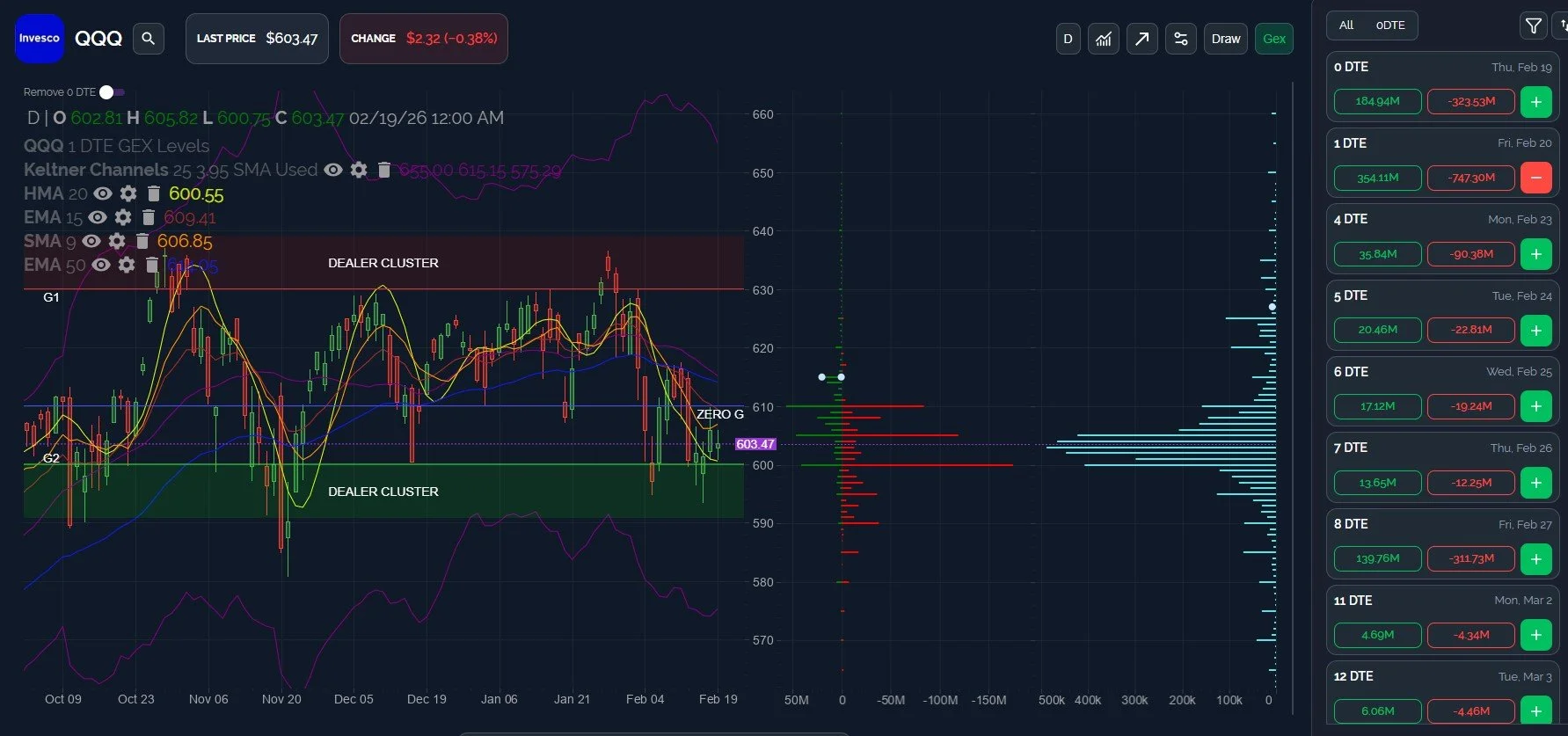The image size is (1568, 736).
Task: Open the Draw tools button
Action: point(1226,39)
